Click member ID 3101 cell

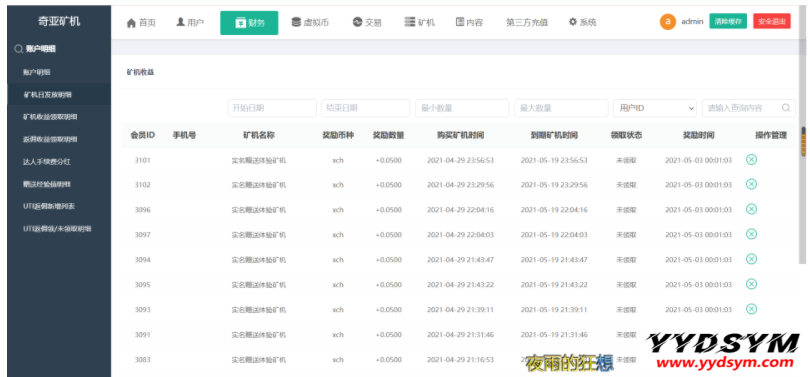click(x=143, y=160)
